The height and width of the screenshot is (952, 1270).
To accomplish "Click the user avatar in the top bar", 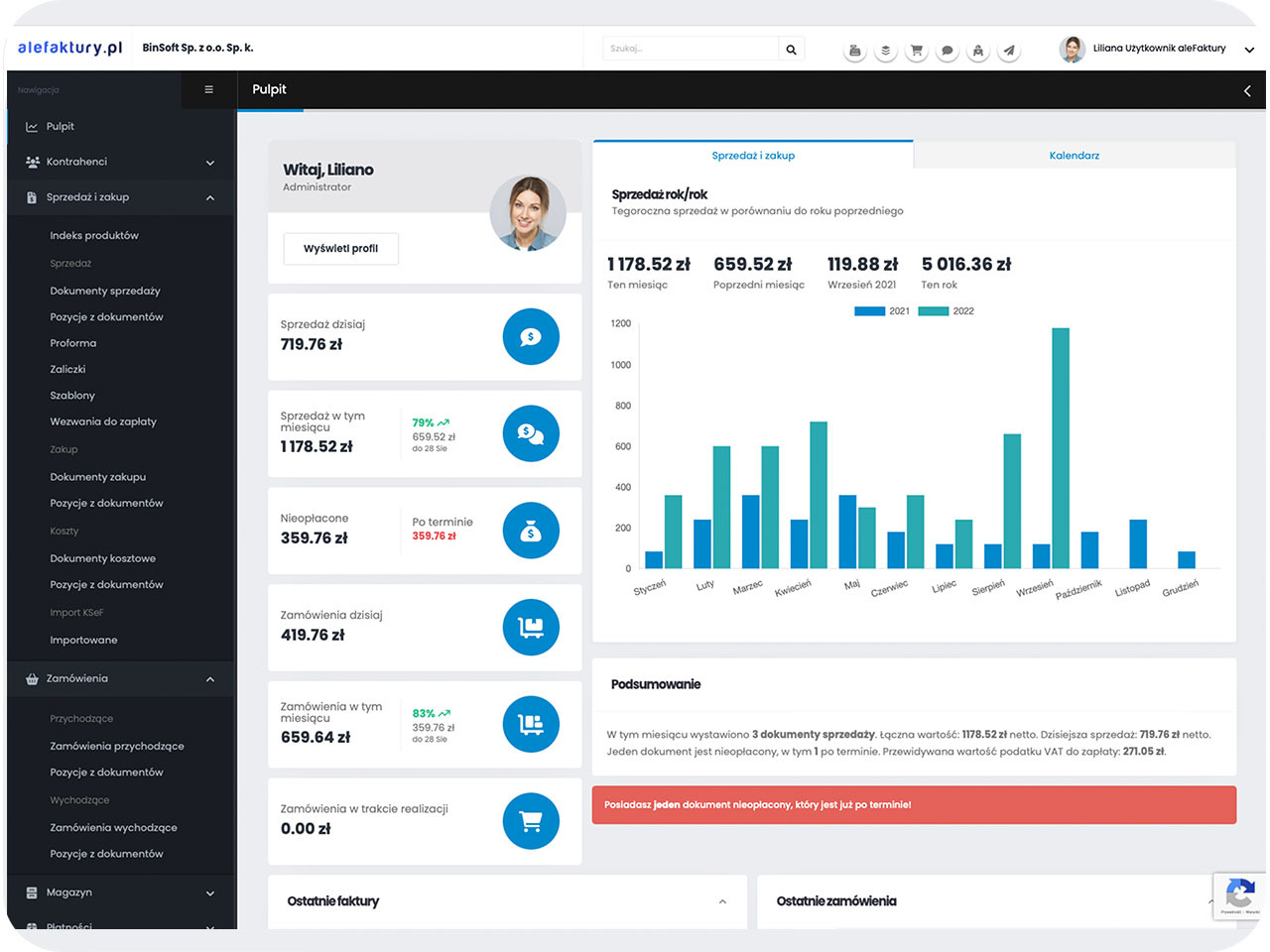I will pyautogui.click(x=1072, y=49).
